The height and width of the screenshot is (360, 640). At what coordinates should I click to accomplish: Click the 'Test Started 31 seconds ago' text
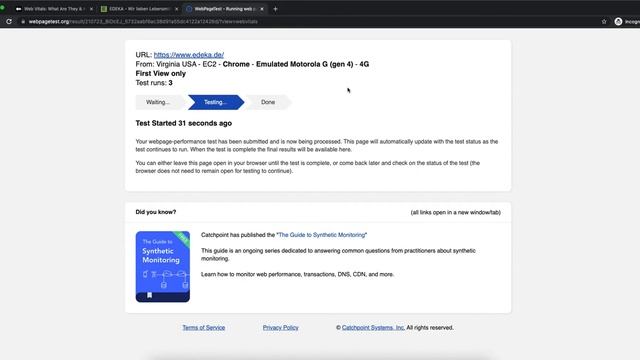(184, 123)
